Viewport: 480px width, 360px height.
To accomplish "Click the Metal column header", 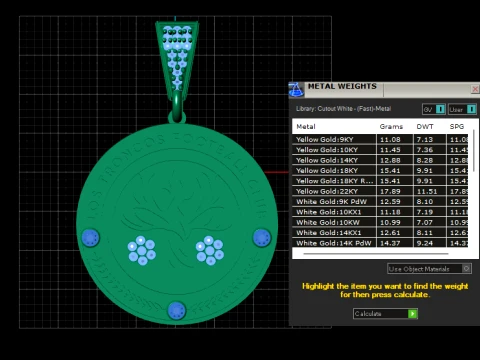I will click(306, 127).
